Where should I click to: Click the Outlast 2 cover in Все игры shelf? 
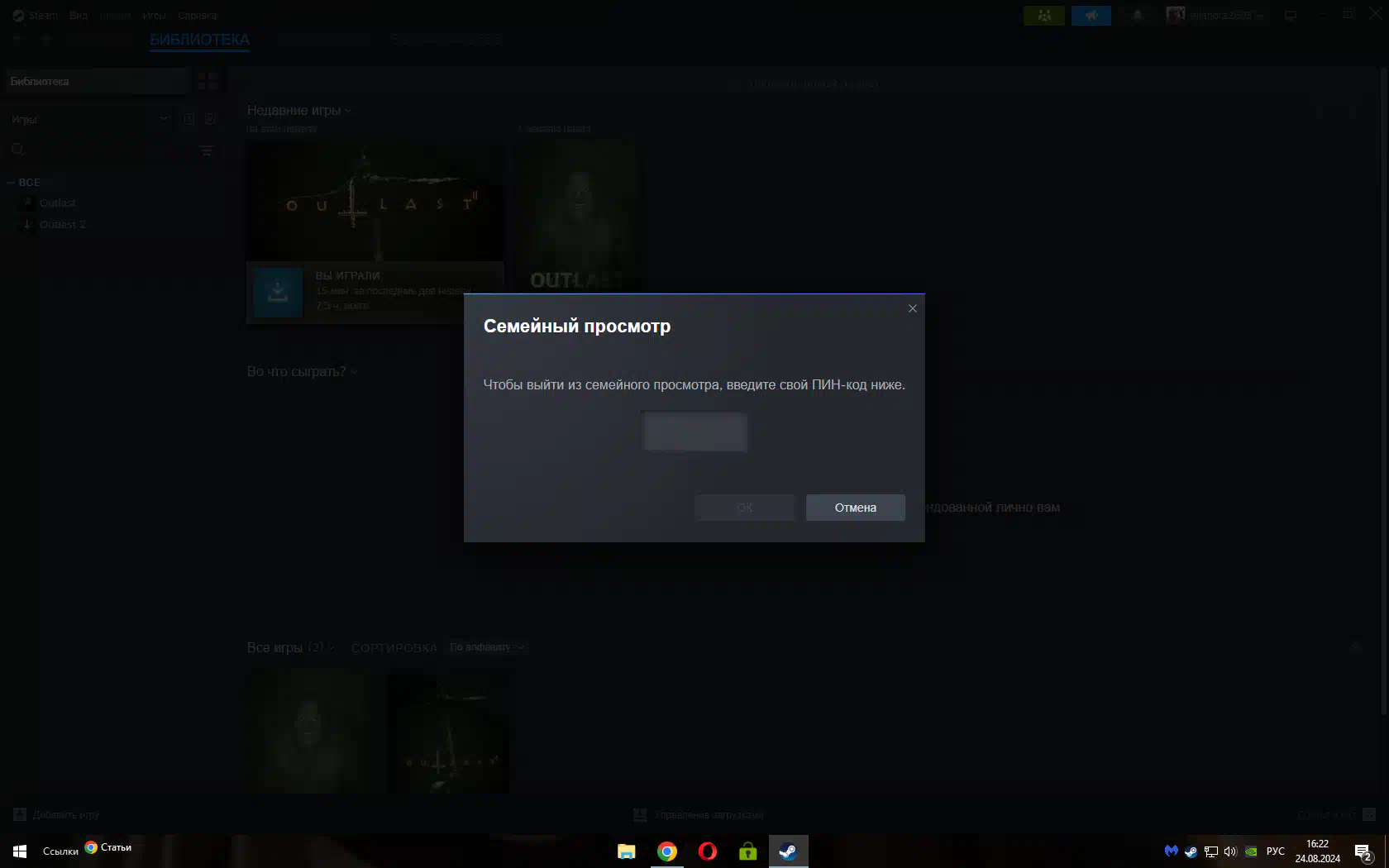pyautogui.click(x=449, y=730)
